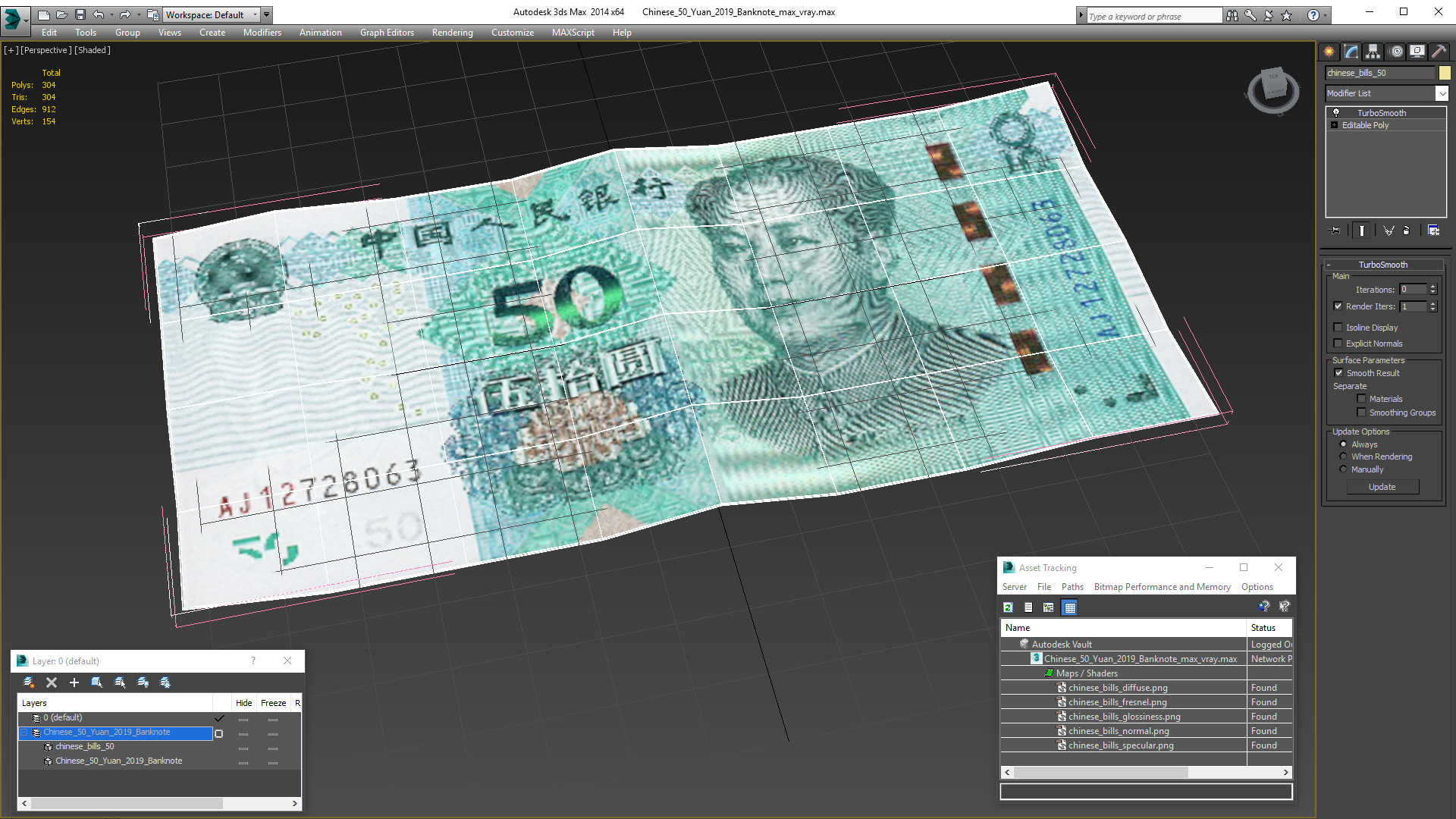Open the MAXScript menu
Screen dimensions: 1456x819
coord(573,33)
